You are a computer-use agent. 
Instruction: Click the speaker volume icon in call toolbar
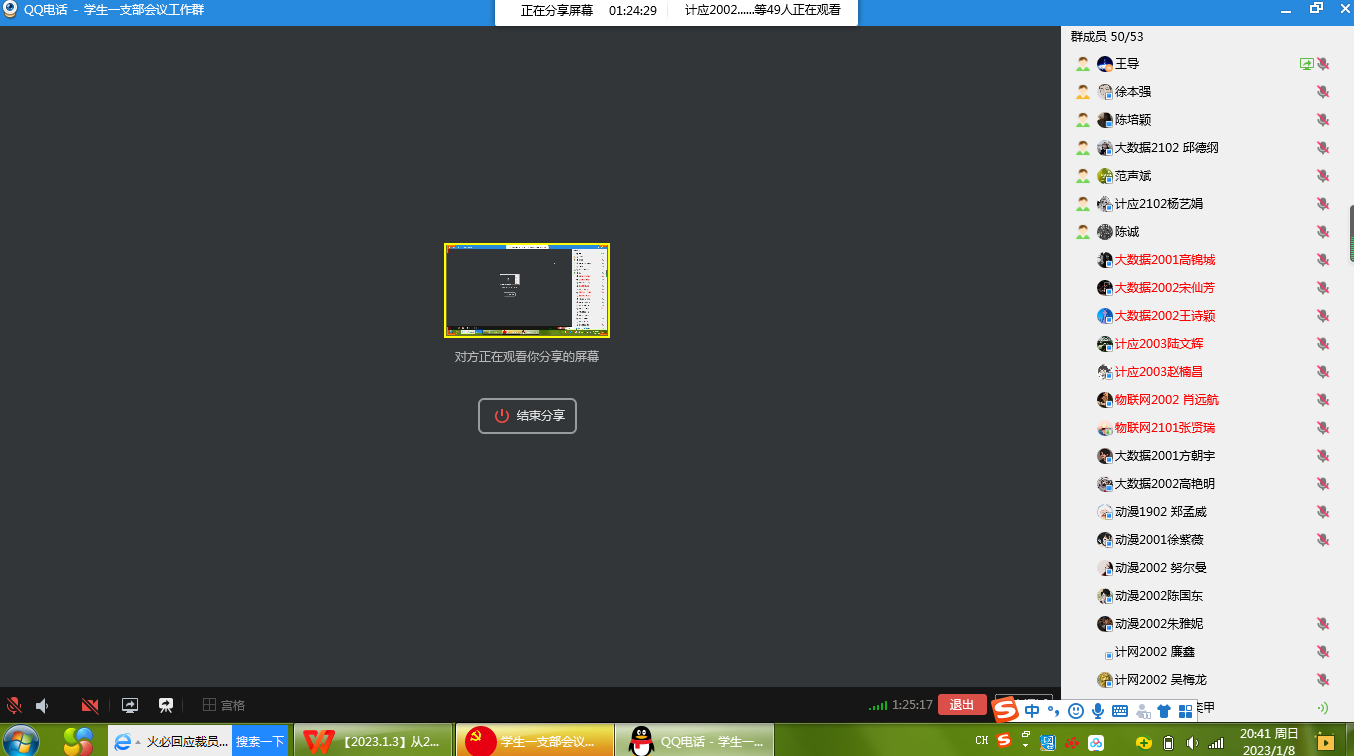(x=42, y=705)
